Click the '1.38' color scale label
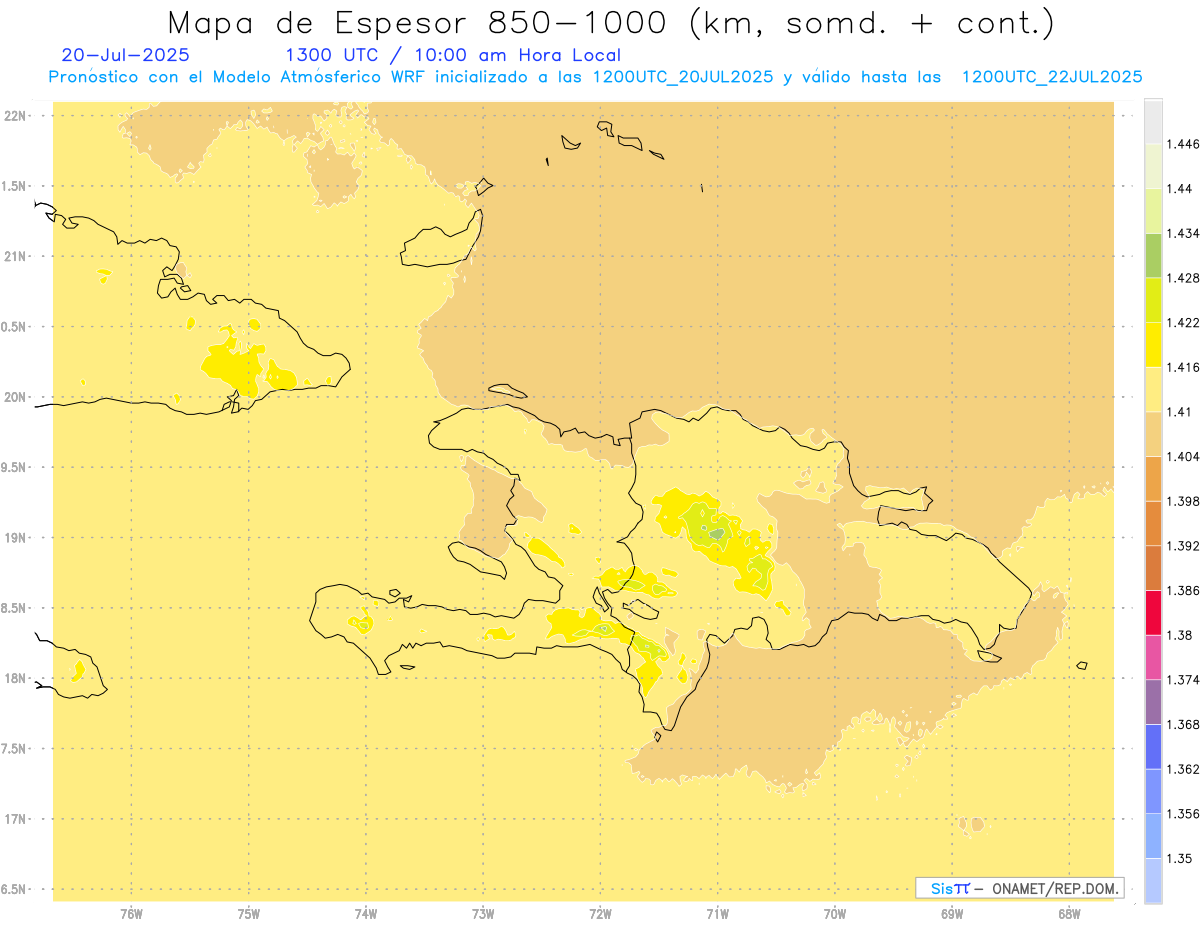Viewport: 1200px width, 927px height. [x=1181, y=635]
